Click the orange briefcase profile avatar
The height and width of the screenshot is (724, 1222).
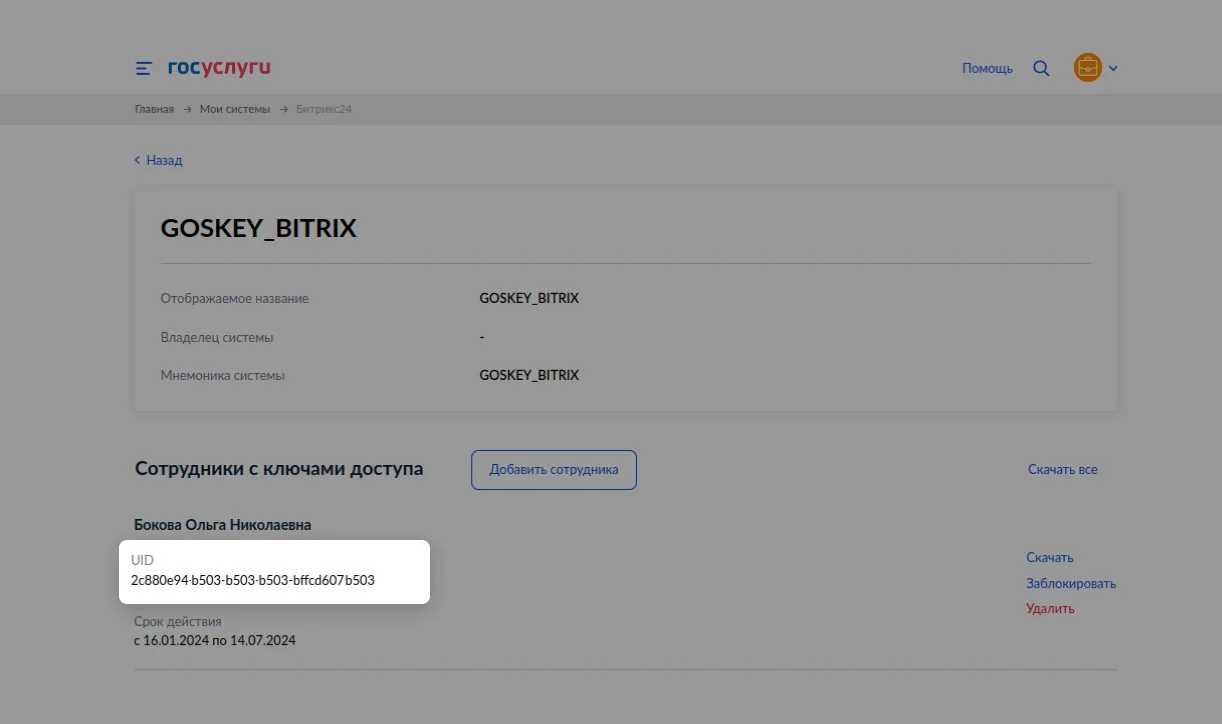pos(1088,68)
